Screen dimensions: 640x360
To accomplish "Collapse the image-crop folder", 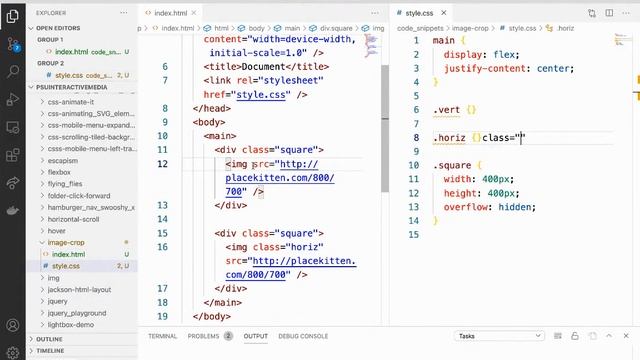I will (x=66, y=242).
